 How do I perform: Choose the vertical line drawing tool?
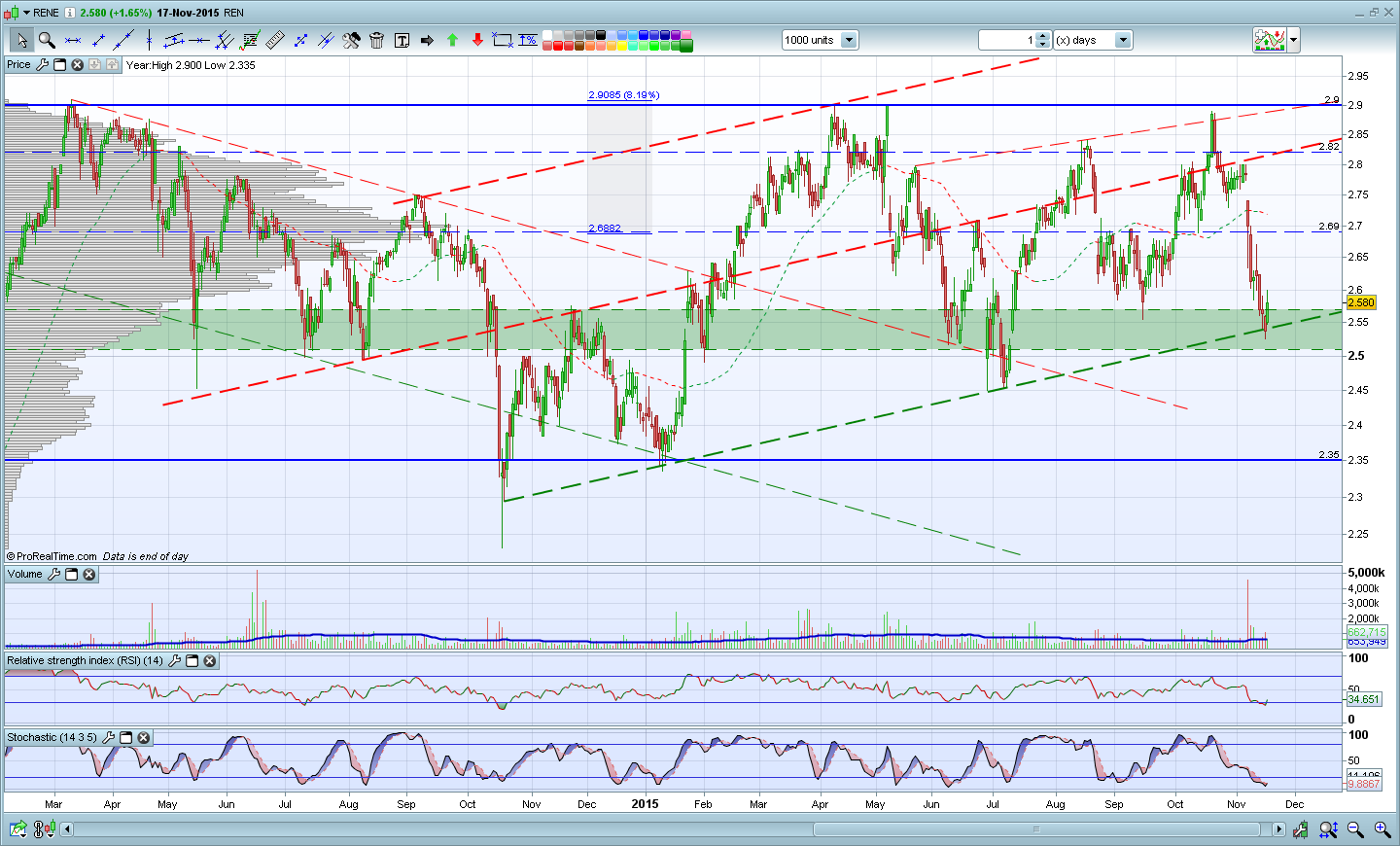149,40
